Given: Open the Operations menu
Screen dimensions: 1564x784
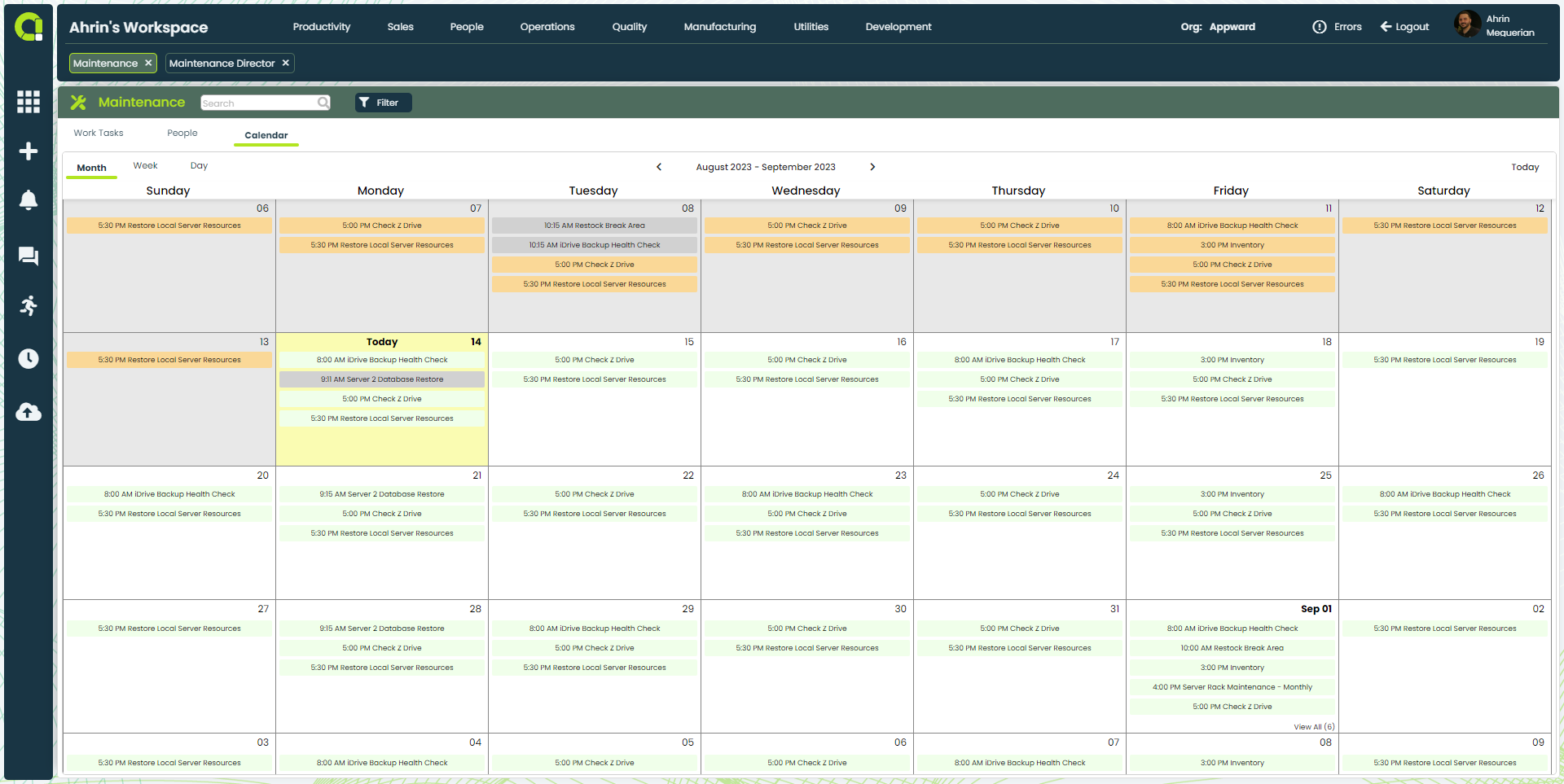Looking at the screenshot, I should [547, 27].
